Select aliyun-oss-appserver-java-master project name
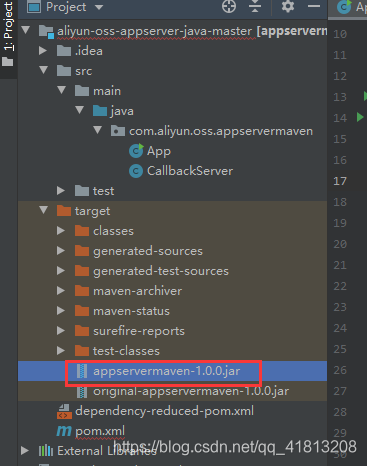367x466 pixels. tap(154, 31)
